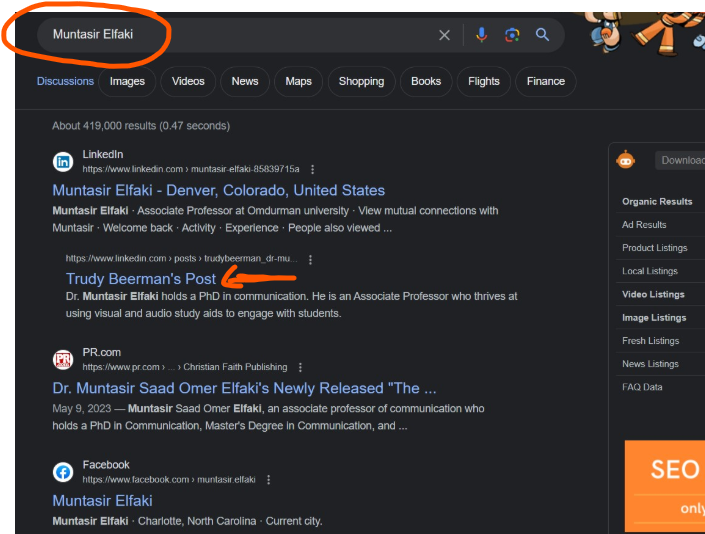Image resolution: width=705 pixels, height=534 pixels.
Task: Click the Download button in side panel
Action: [681, 160]
